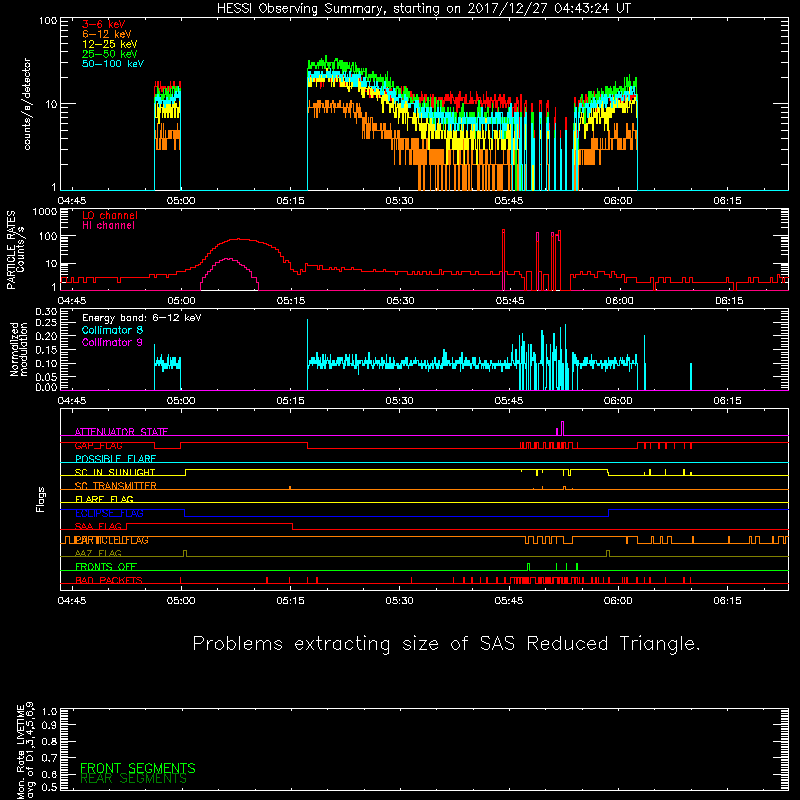Click the ATTENUATOR_STATE flag label
The width and height of the screenshot is (800, 800).
tap(121, 432)
